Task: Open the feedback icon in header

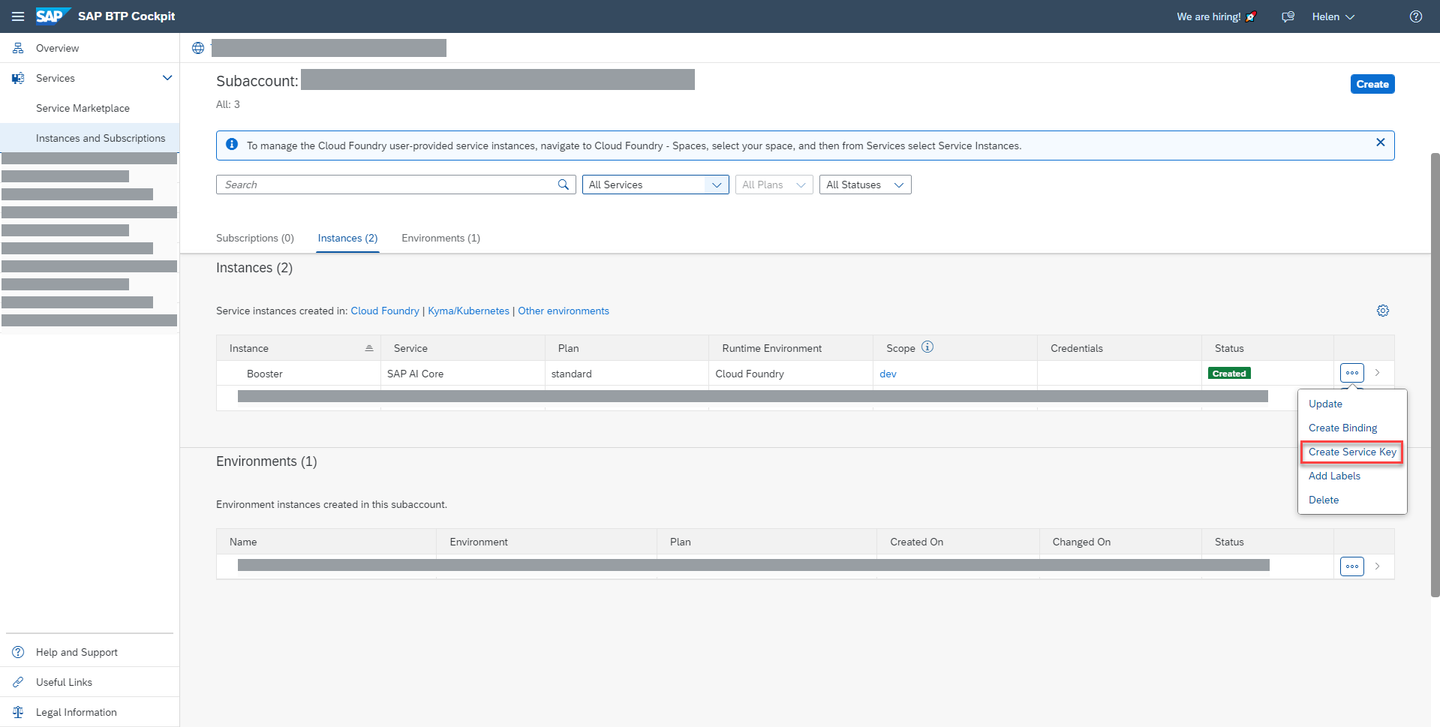Action: click(1289, 16)
